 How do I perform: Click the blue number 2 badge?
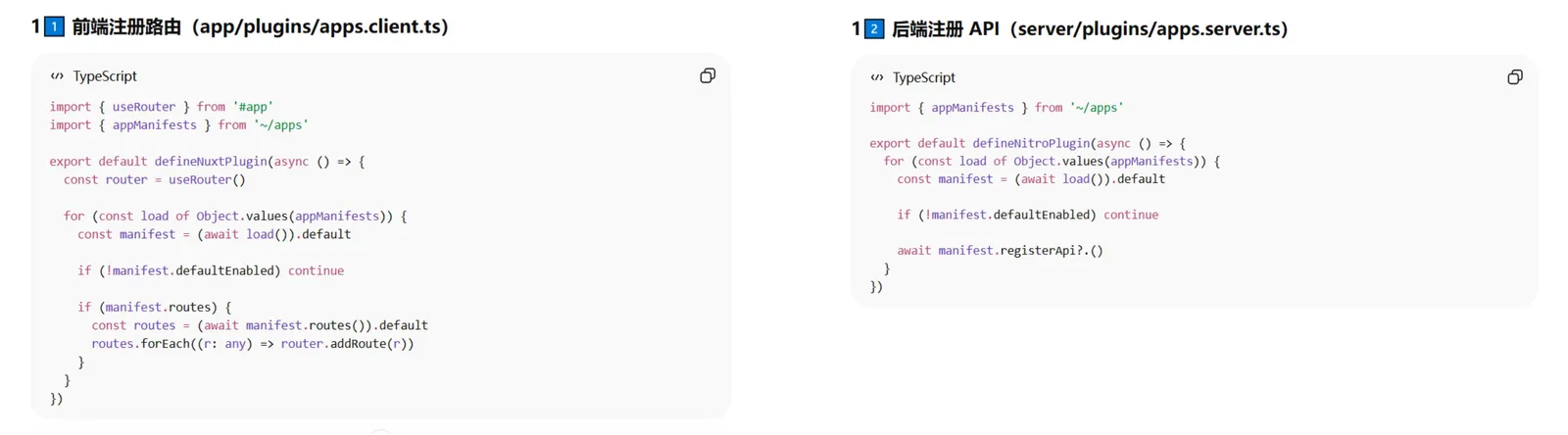(874, 28)
